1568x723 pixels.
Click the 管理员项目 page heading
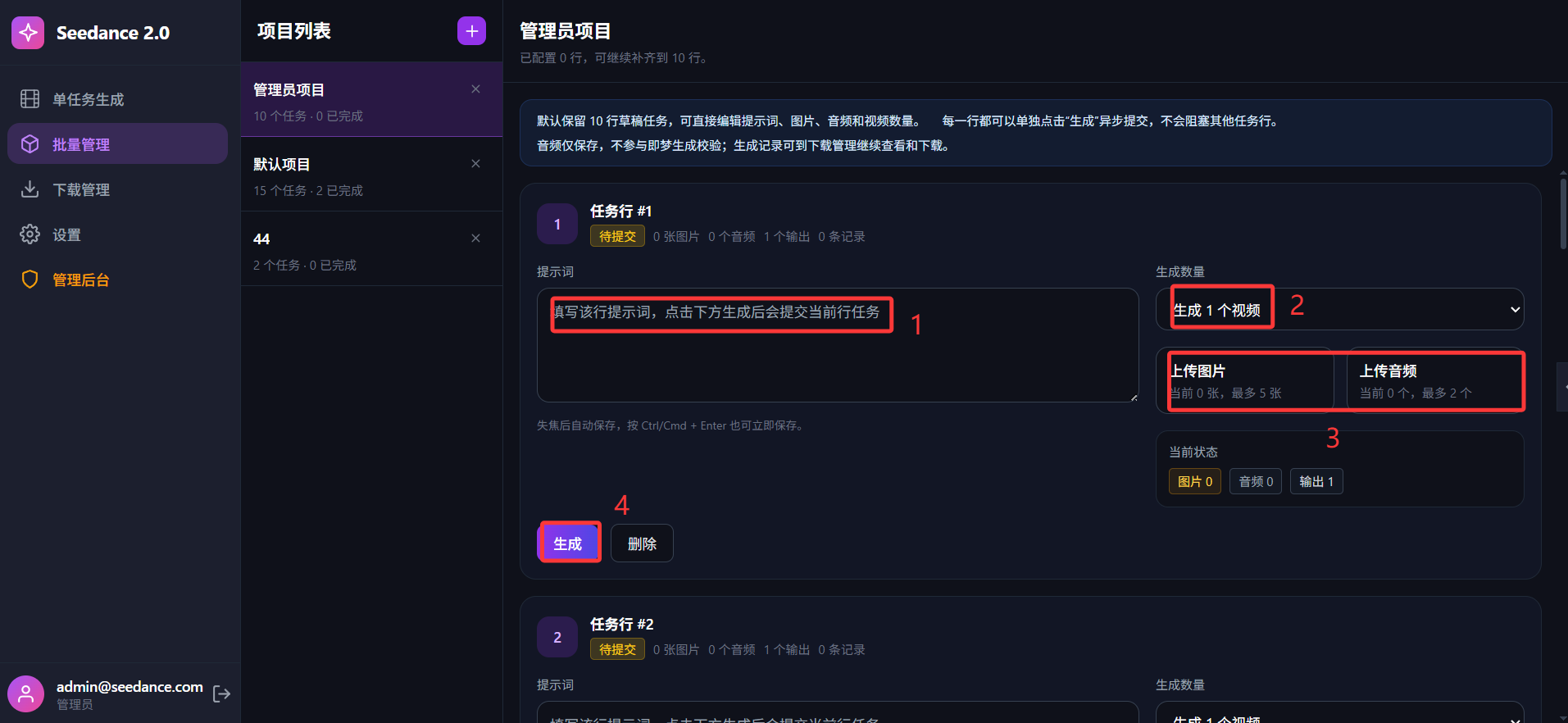566,31
